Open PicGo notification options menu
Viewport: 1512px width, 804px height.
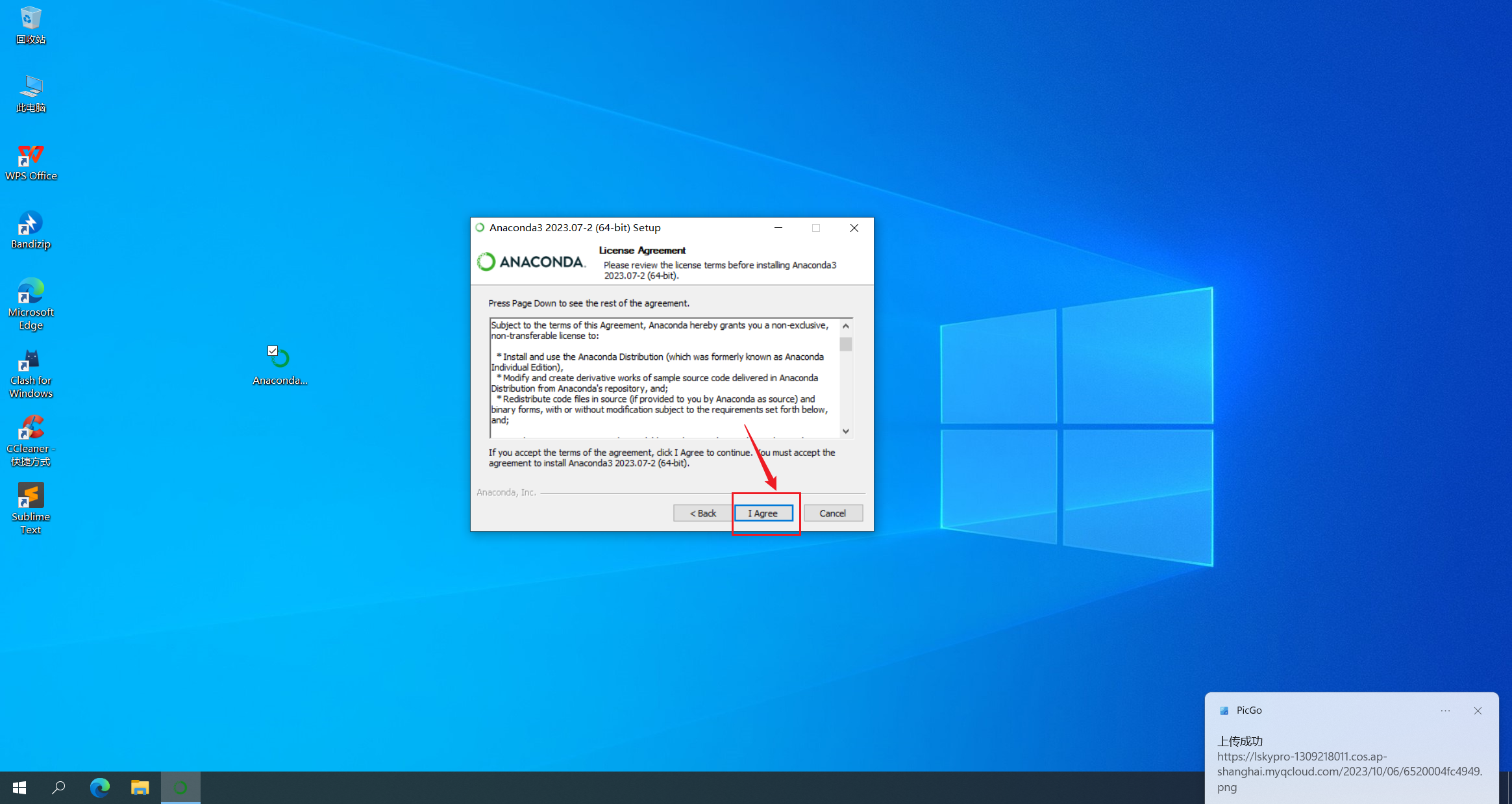tap(1445, 710)
